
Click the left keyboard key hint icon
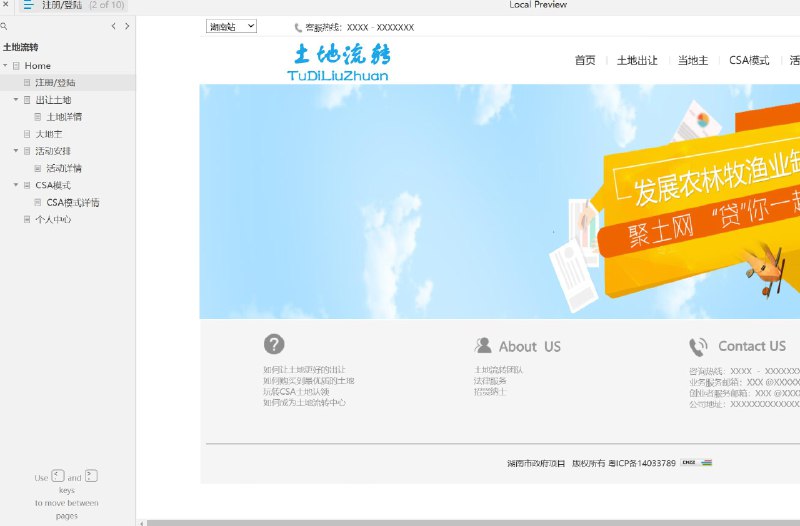58,476
